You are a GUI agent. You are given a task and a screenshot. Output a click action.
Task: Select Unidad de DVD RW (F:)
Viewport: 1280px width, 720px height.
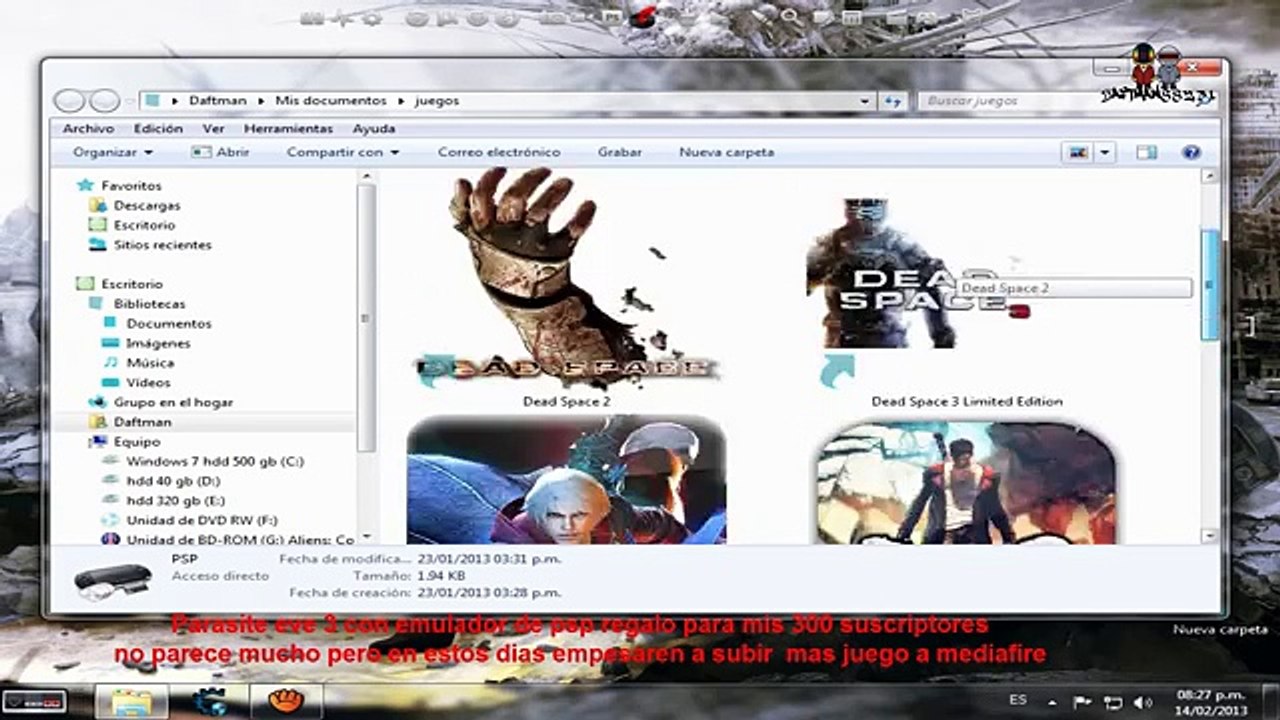click(x=201, y=521)
